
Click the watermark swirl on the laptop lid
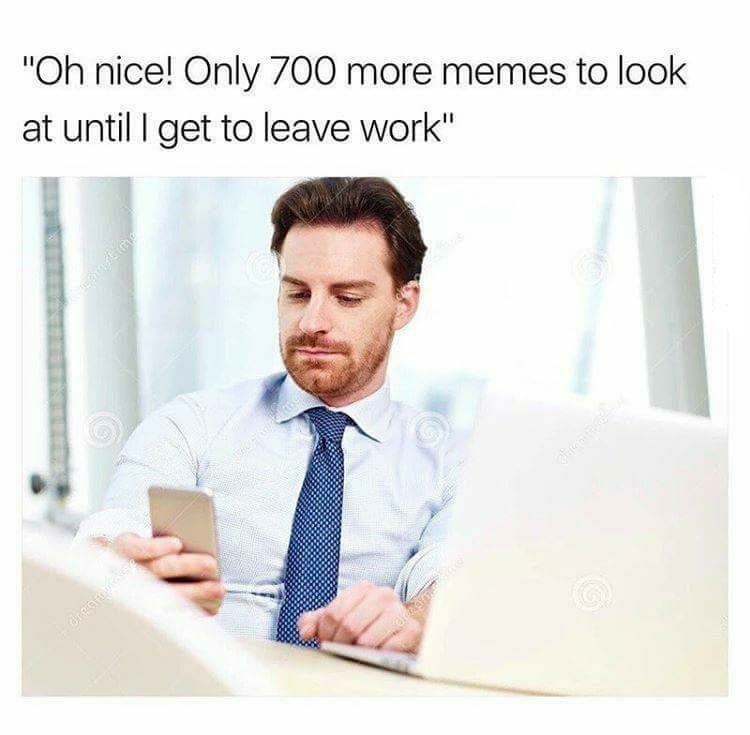pos(594,593)
